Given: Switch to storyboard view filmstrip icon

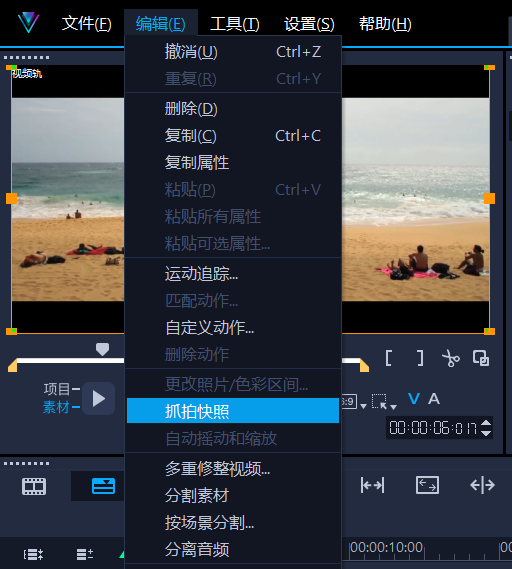Looking at the screenshot, I should pos(34,486).
